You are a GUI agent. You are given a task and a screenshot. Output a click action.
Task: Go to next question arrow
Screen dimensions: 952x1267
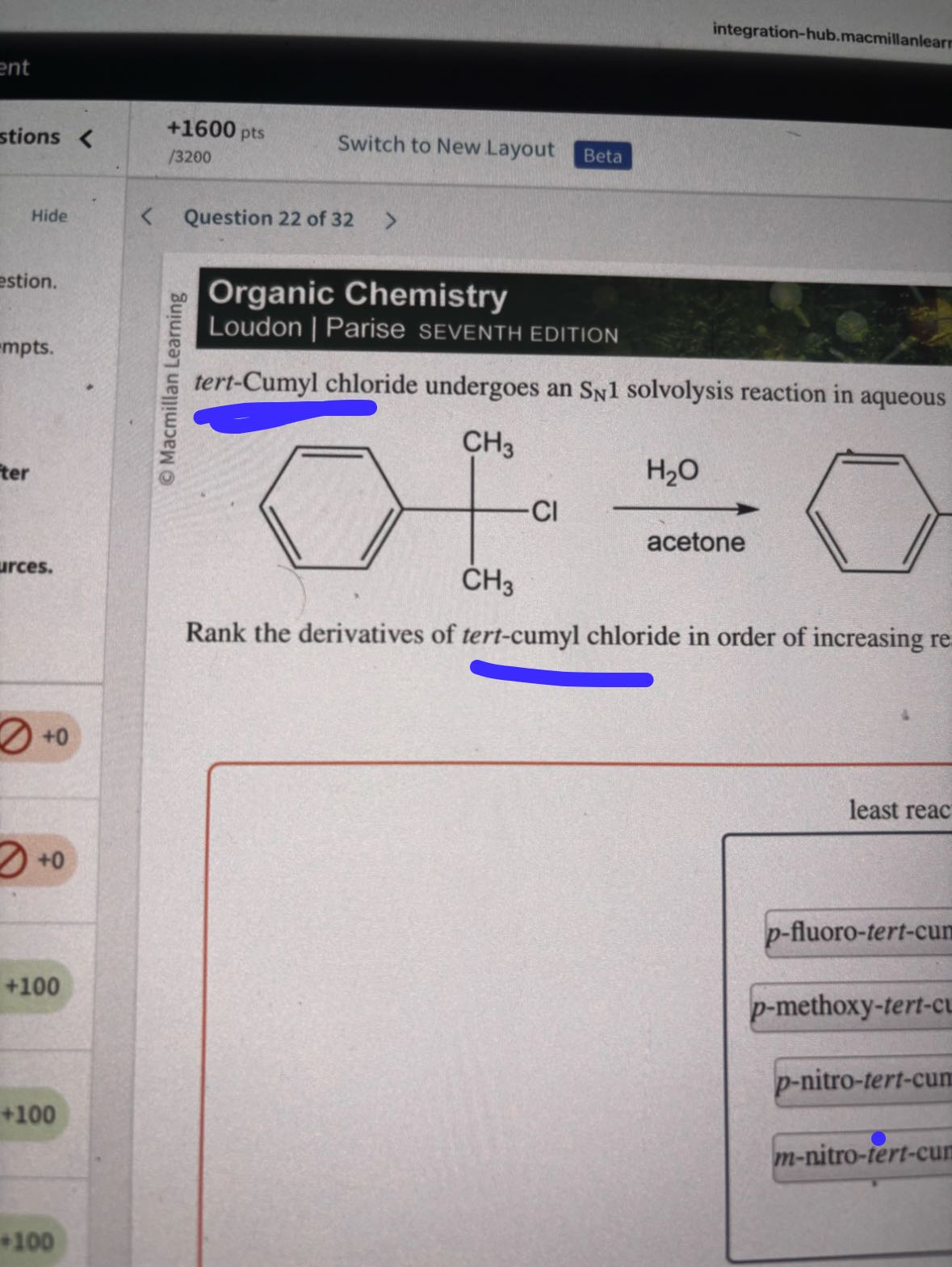coord(390,220)
